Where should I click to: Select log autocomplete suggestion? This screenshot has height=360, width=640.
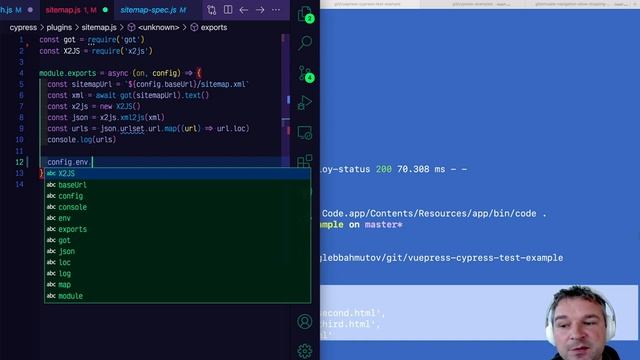point(177,273)
